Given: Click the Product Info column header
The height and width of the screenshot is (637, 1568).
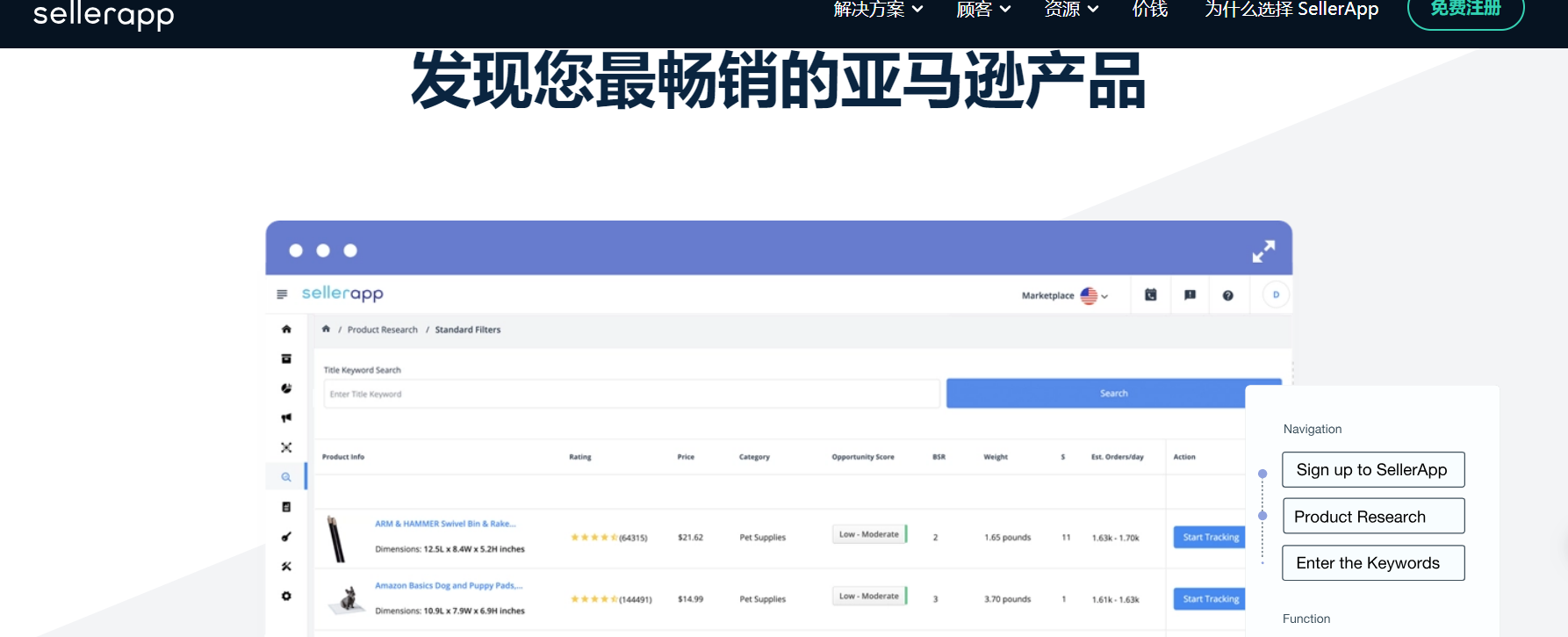Looking at the screenshot, I should tap(343, 457).
